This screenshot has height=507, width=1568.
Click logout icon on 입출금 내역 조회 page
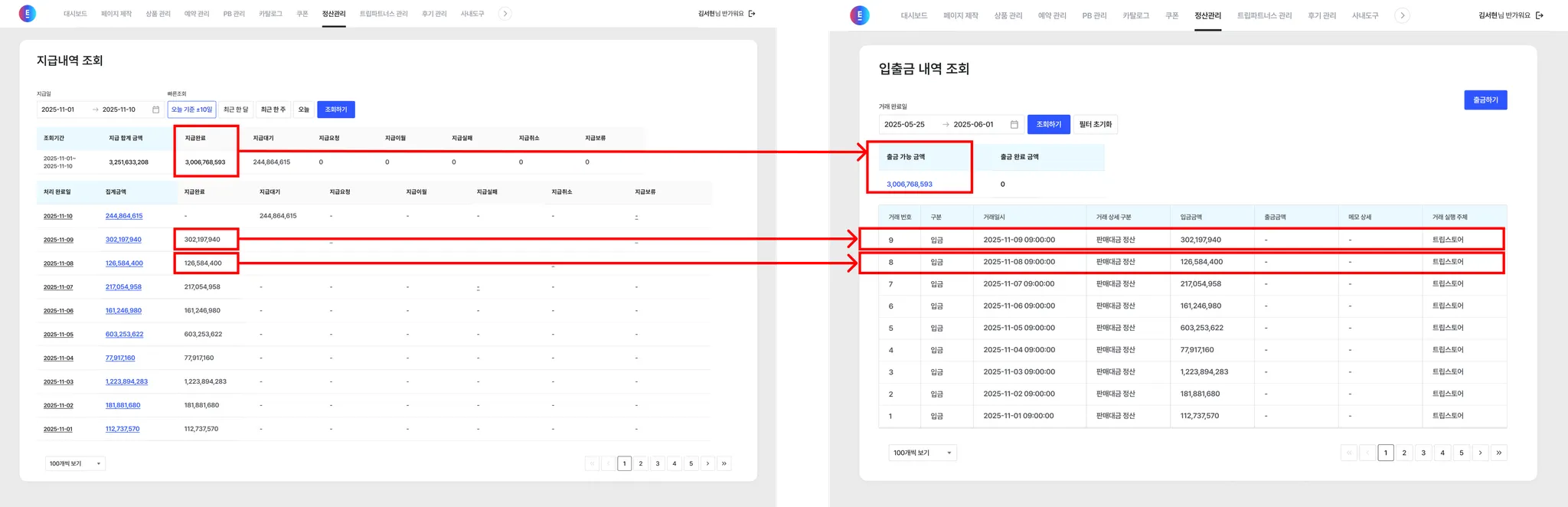point(1540,15)
